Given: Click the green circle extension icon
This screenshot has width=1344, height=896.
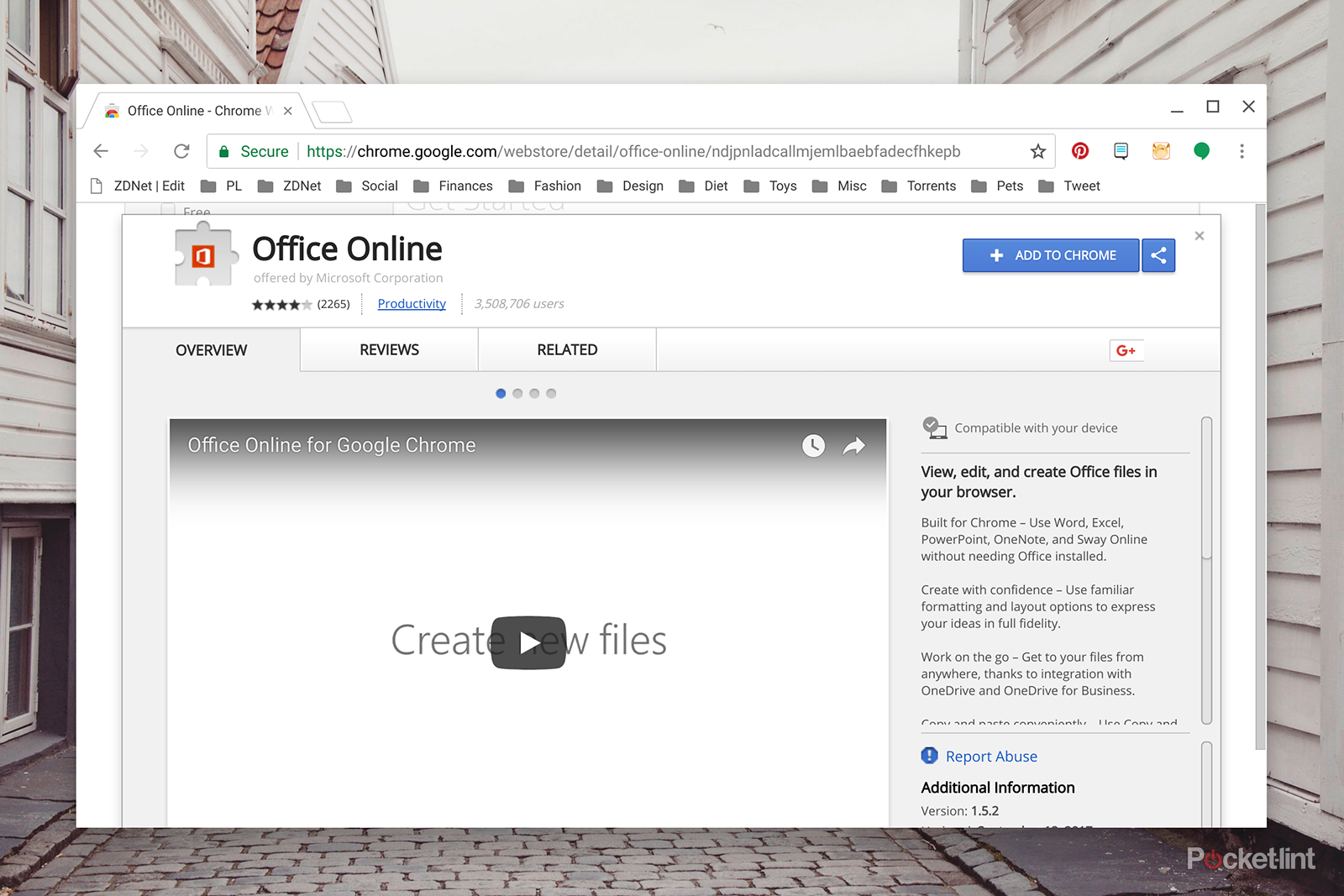Looking at the screenshot, I should pyautogui.click(x=1201, y=151).
